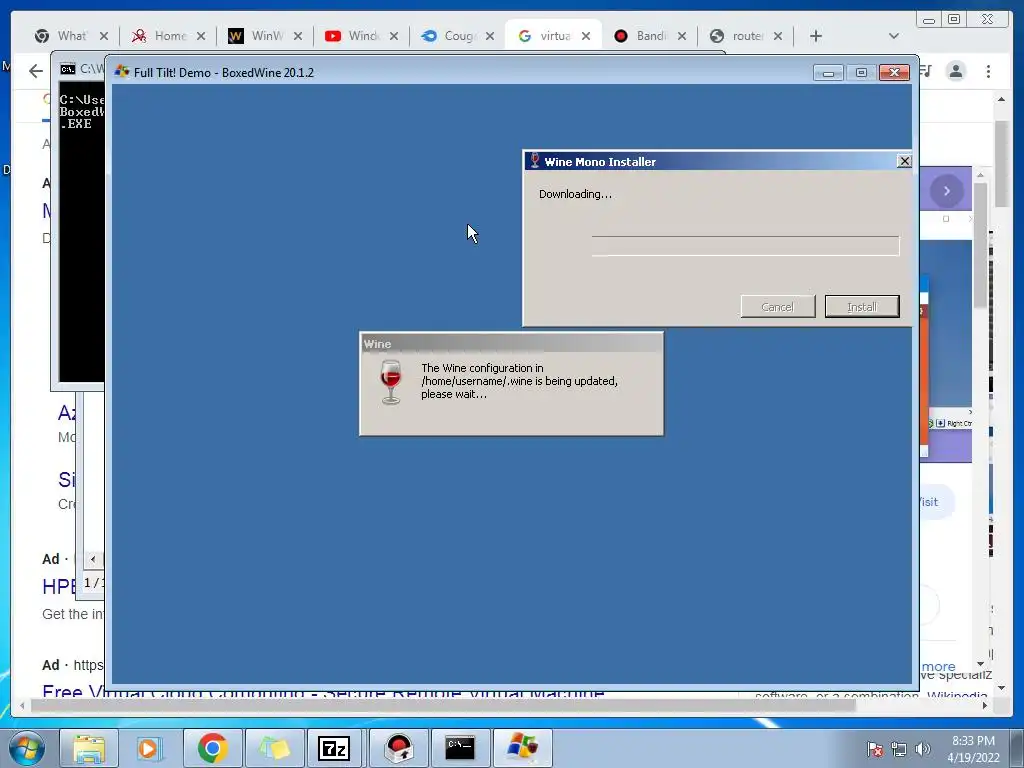Click the 'more' link on Chrome page
The height and width of the screenshot is (768, 1024).
click(939, 667)
